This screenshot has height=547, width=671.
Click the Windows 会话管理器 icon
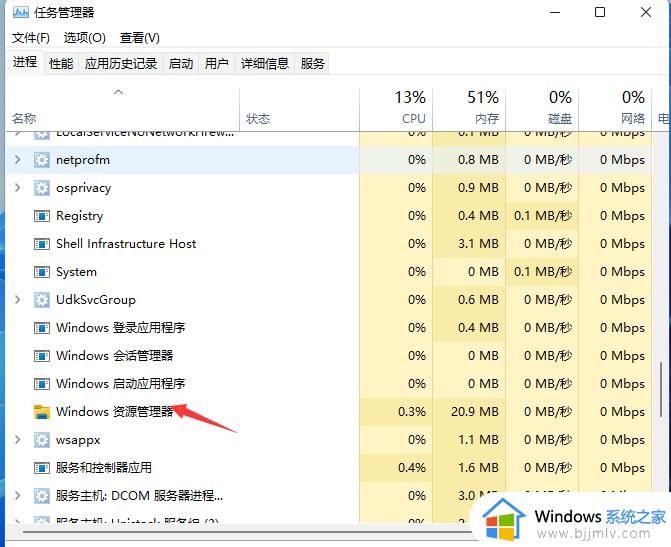coord(42,356)
